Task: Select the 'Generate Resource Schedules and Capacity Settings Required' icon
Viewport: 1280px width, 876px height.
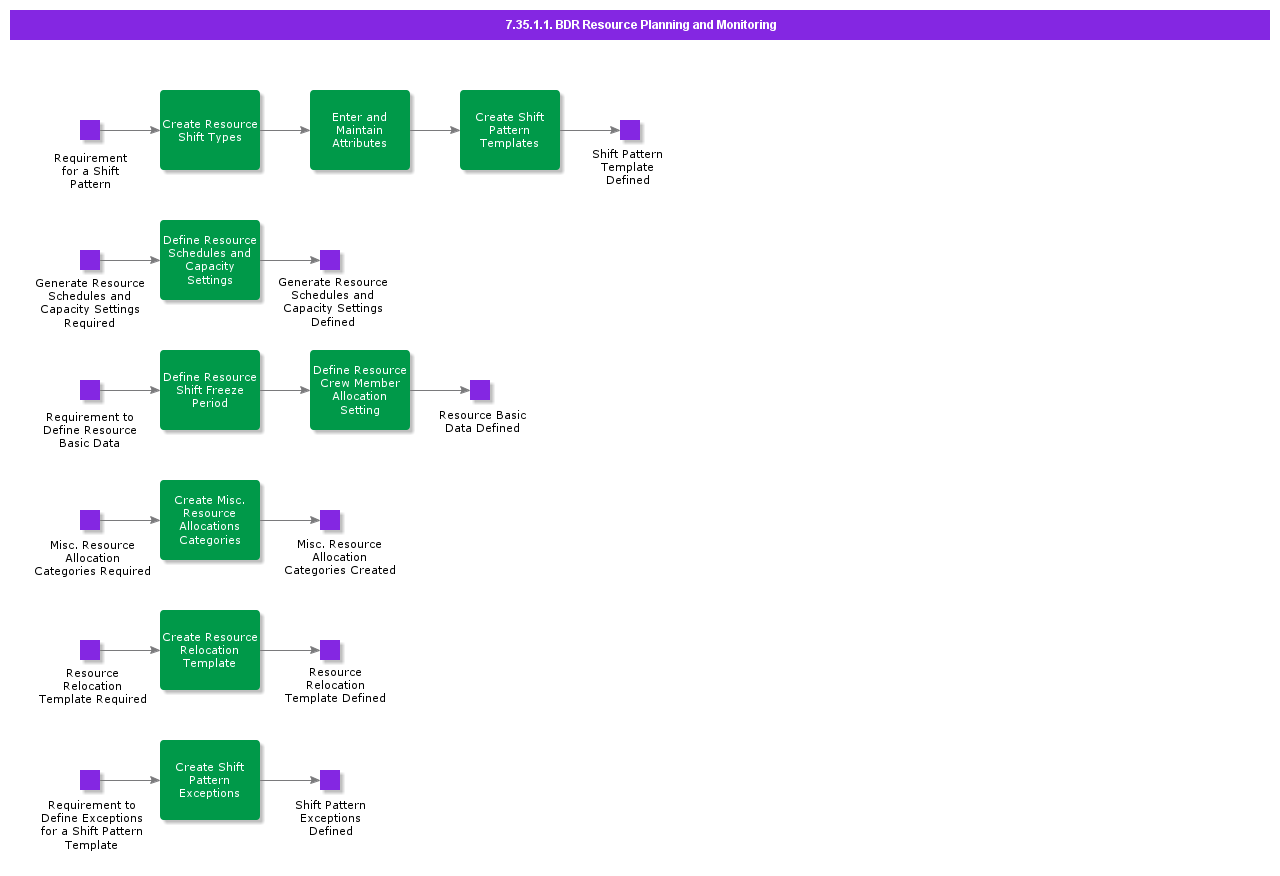Action: [90, 260]
